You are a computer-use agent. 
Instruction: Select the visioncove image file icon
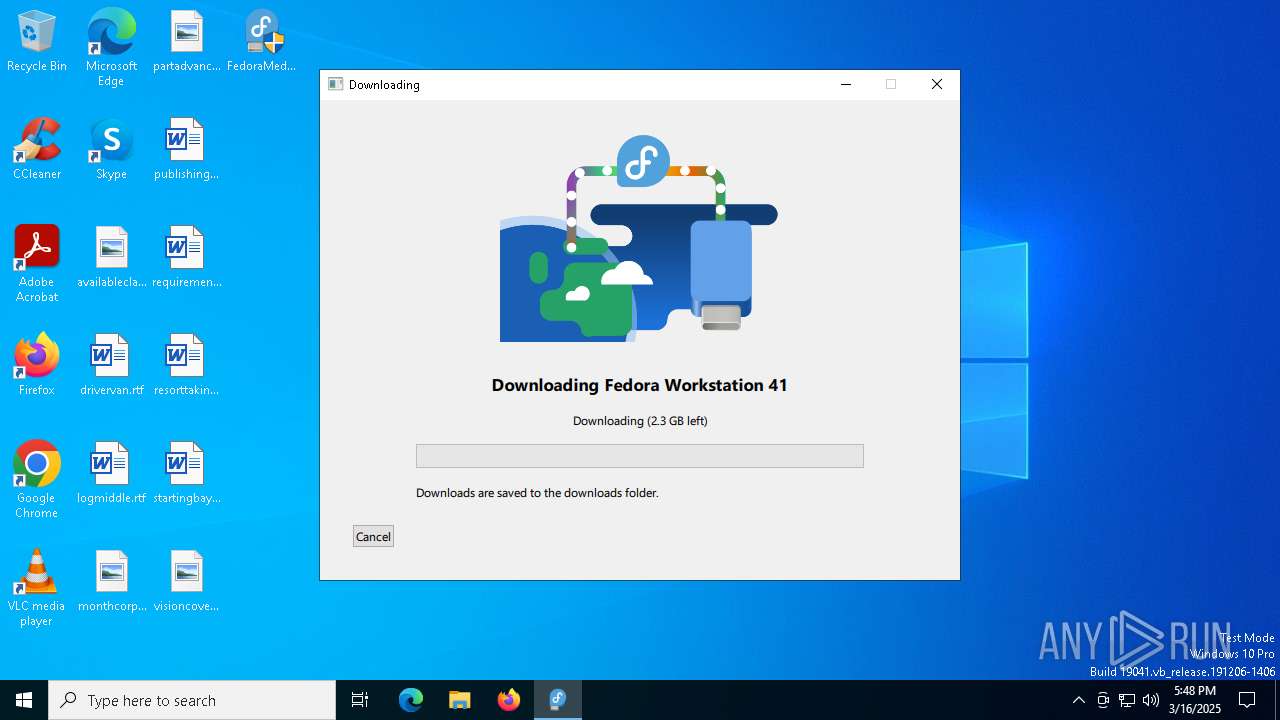[186, 582]
